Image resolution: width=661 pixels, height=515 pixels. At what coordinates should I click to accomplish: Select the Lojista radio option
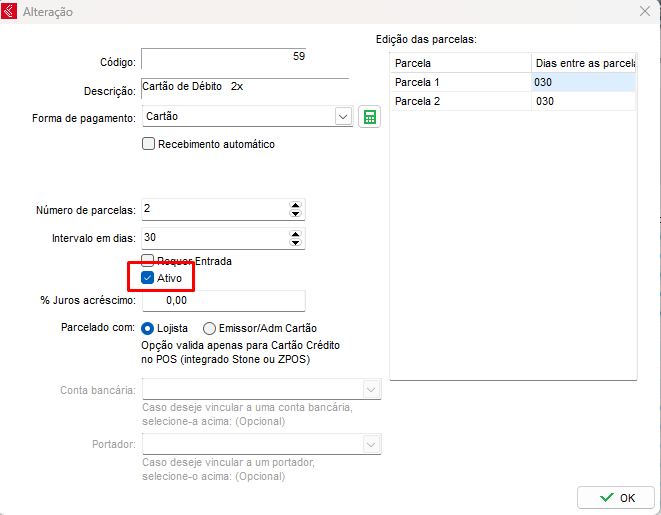[x=148, y=328]
